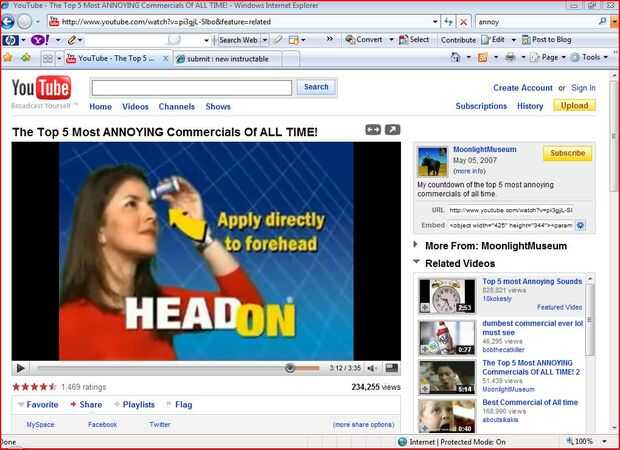Open video in pop-out window icon

[x=393, y=130]
